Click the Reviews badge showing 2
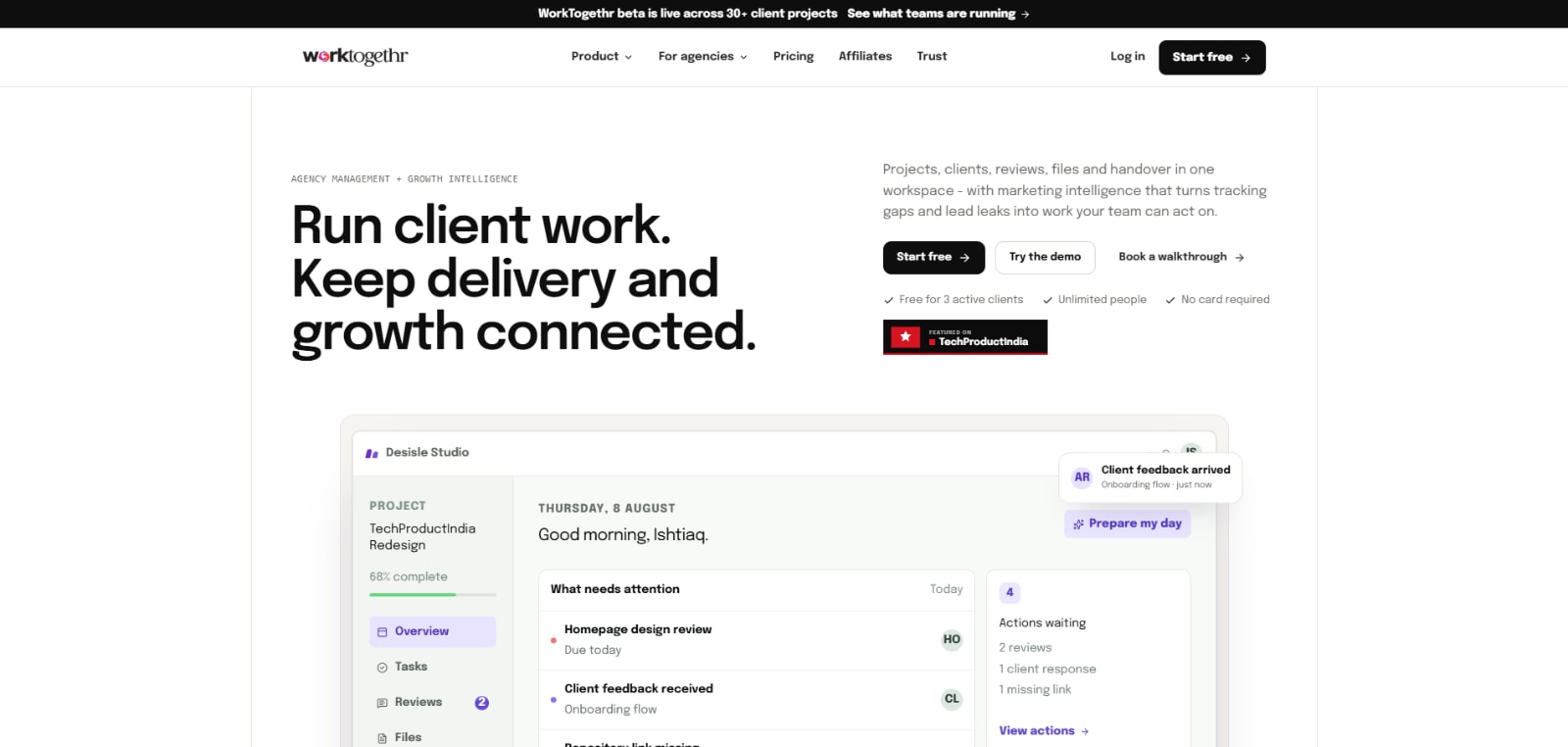Screen dimensions: 1568x747 click(481, 703)
